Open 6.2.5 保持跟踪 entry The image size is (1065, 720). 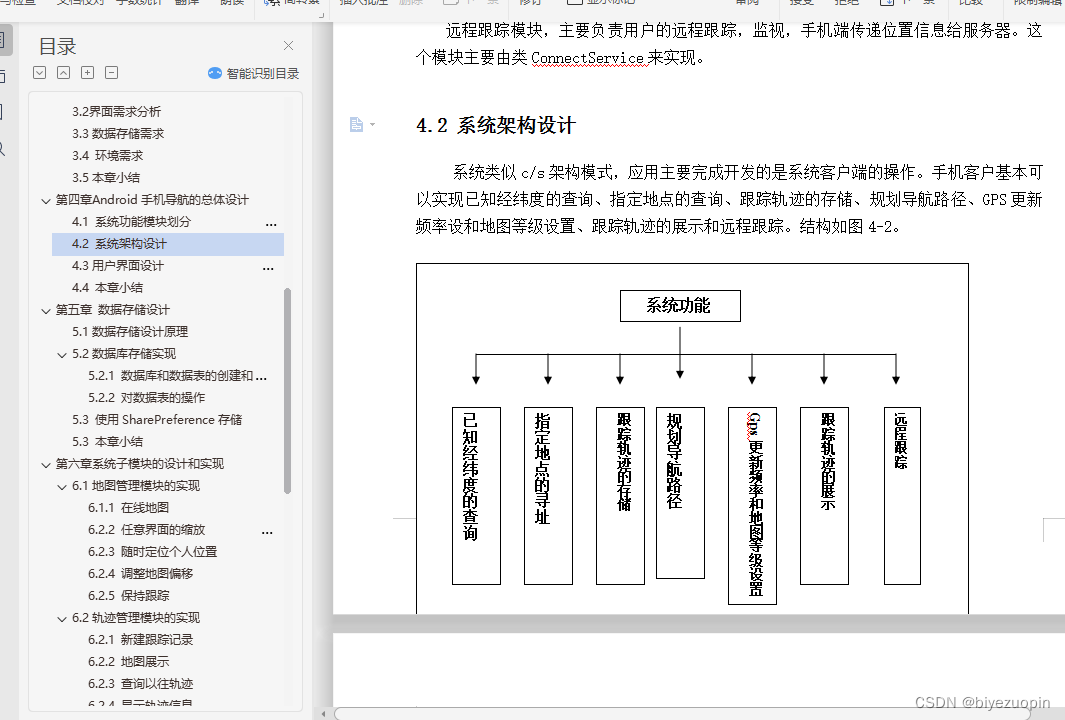[x=128, y=596]
